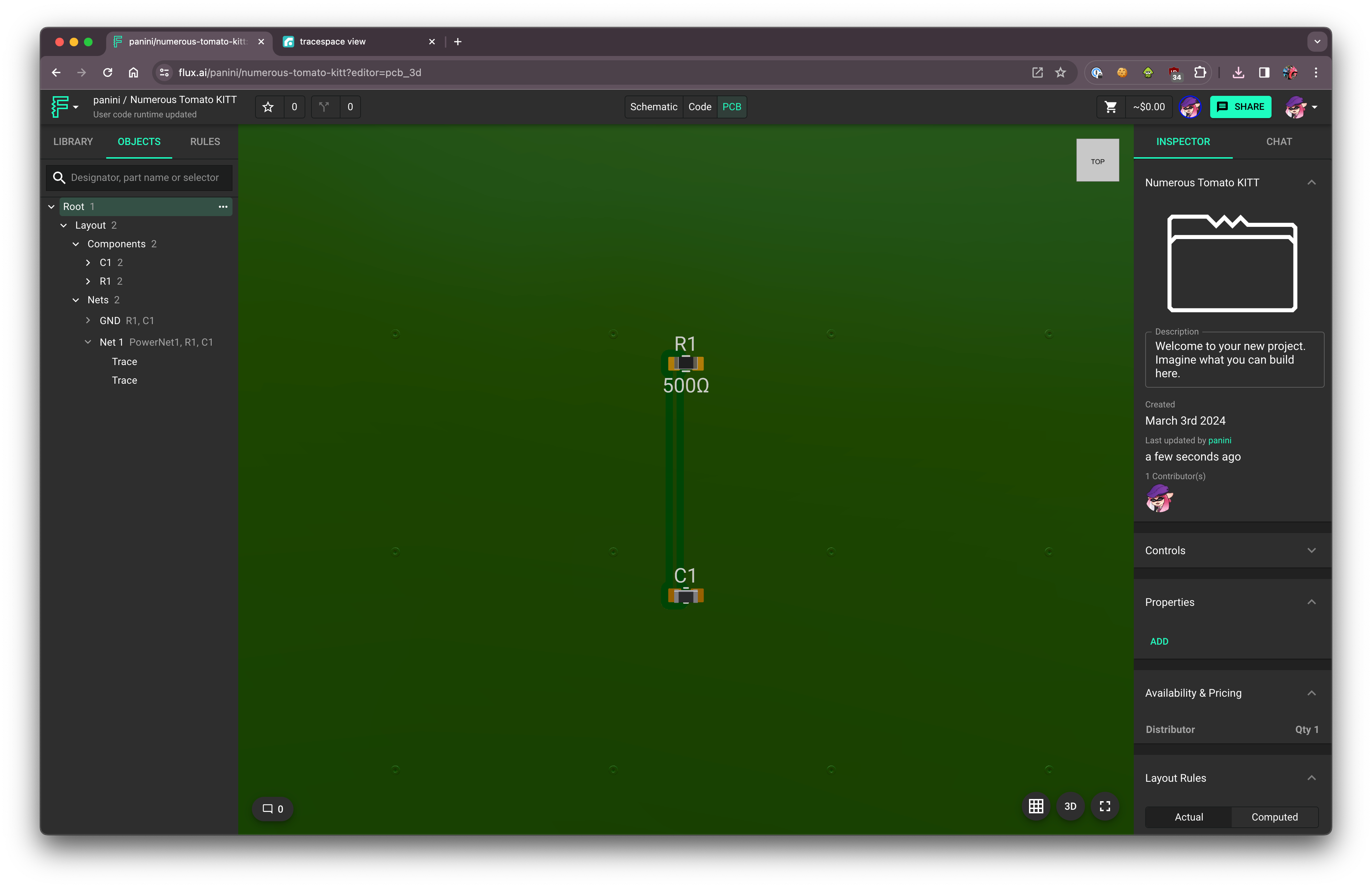Close the tracespace view tab
1372x888 pixels.
[x=432, y=42]
